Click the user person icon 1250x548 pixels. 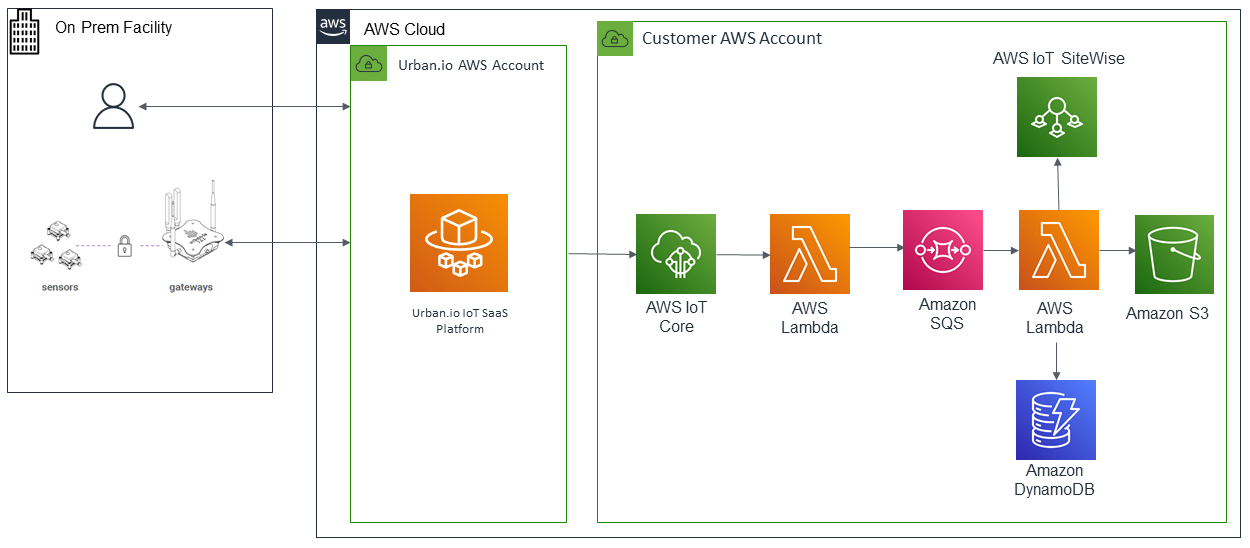tap(113, 107)
